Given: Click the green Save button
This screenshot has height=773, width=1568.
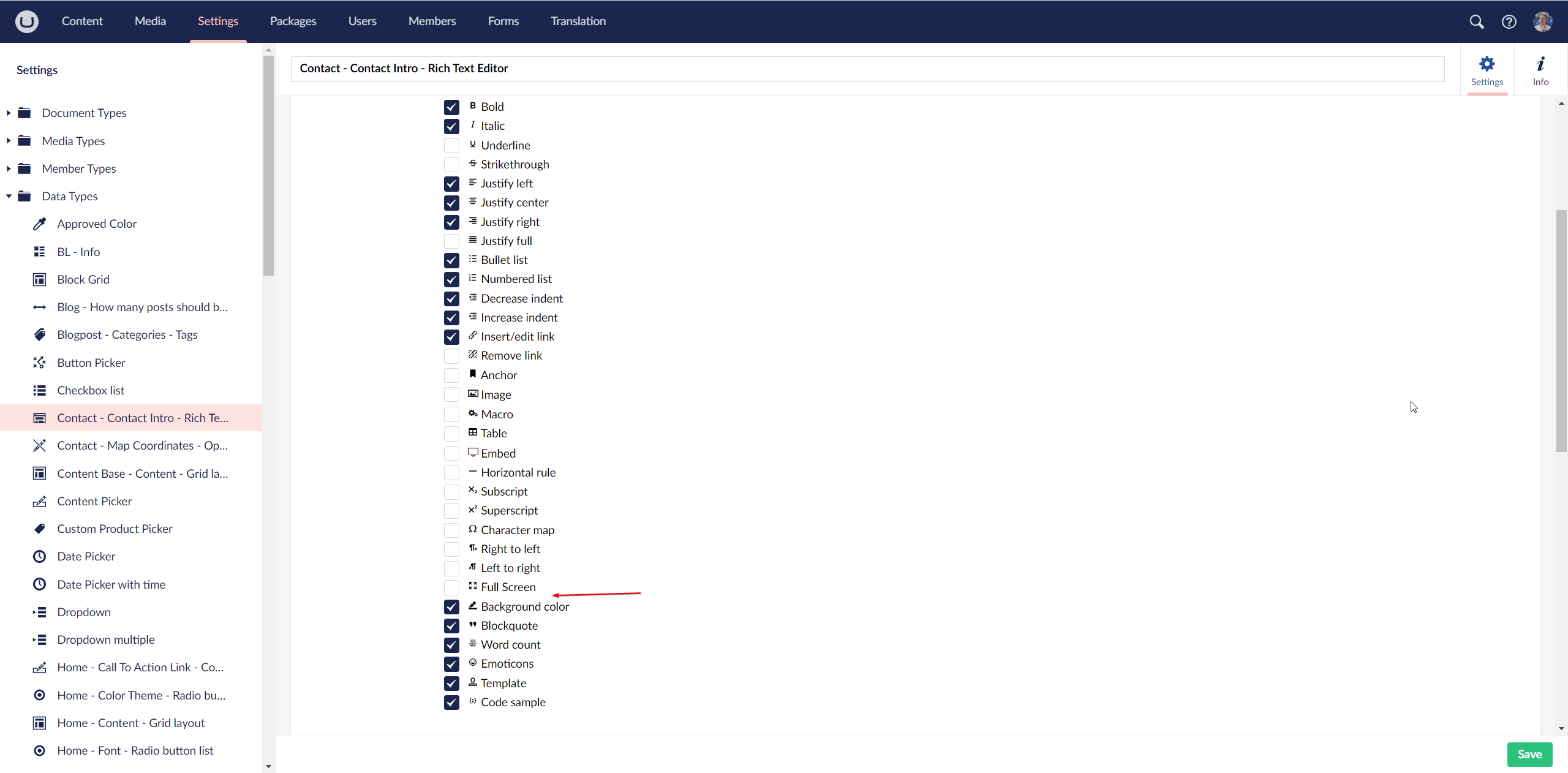Looking at the screenshot, I should (1529, 754).
